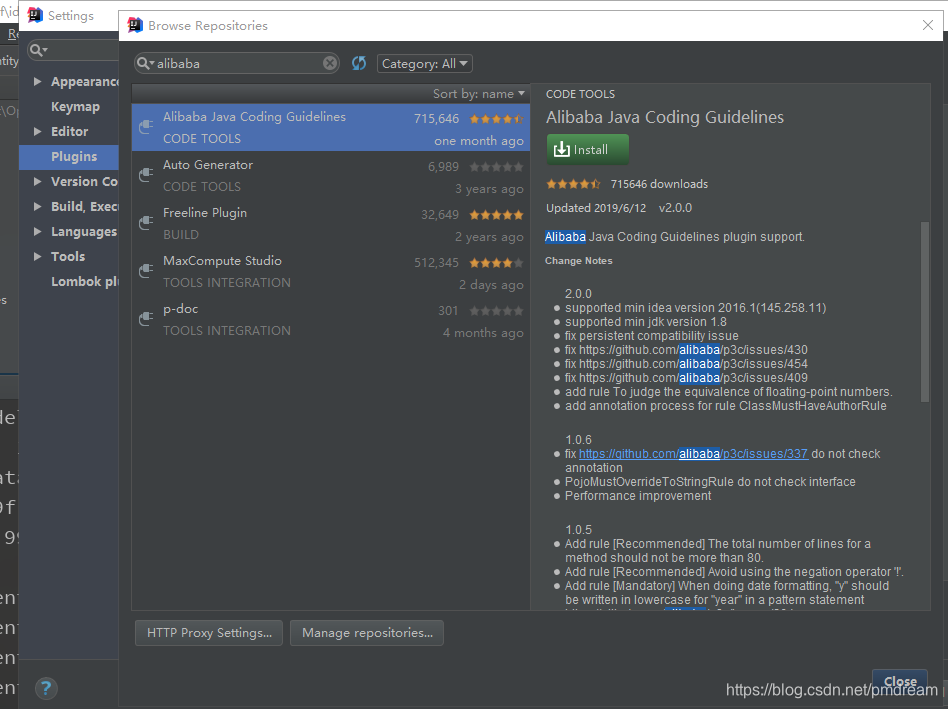Open the help question mark icon
948x709 pixels.
coord(46,688)
